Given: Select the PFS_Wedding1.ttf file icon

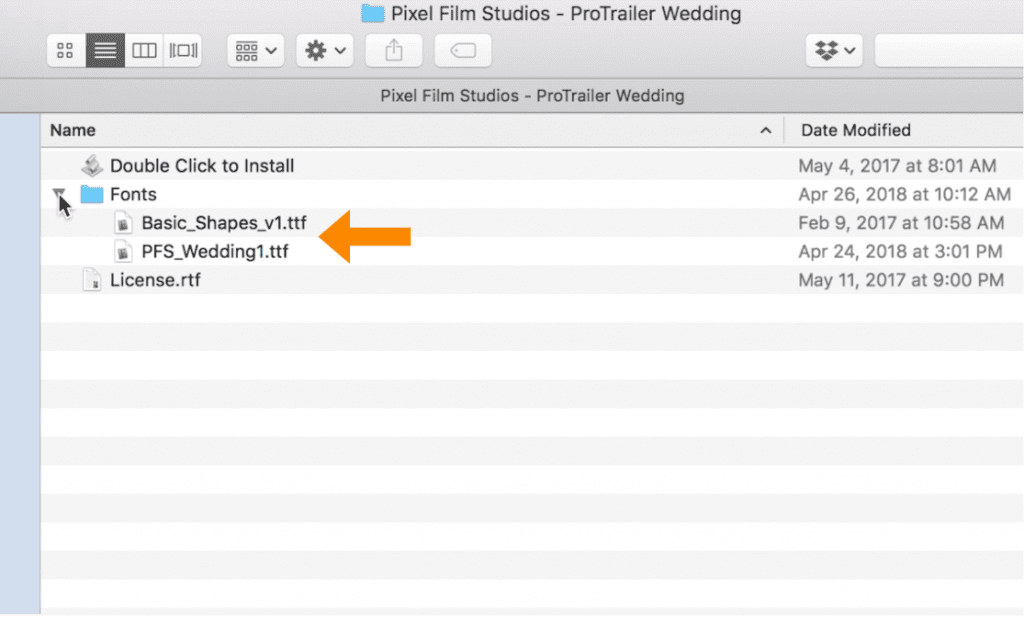Looking at the screenshot, I should 123,252.
